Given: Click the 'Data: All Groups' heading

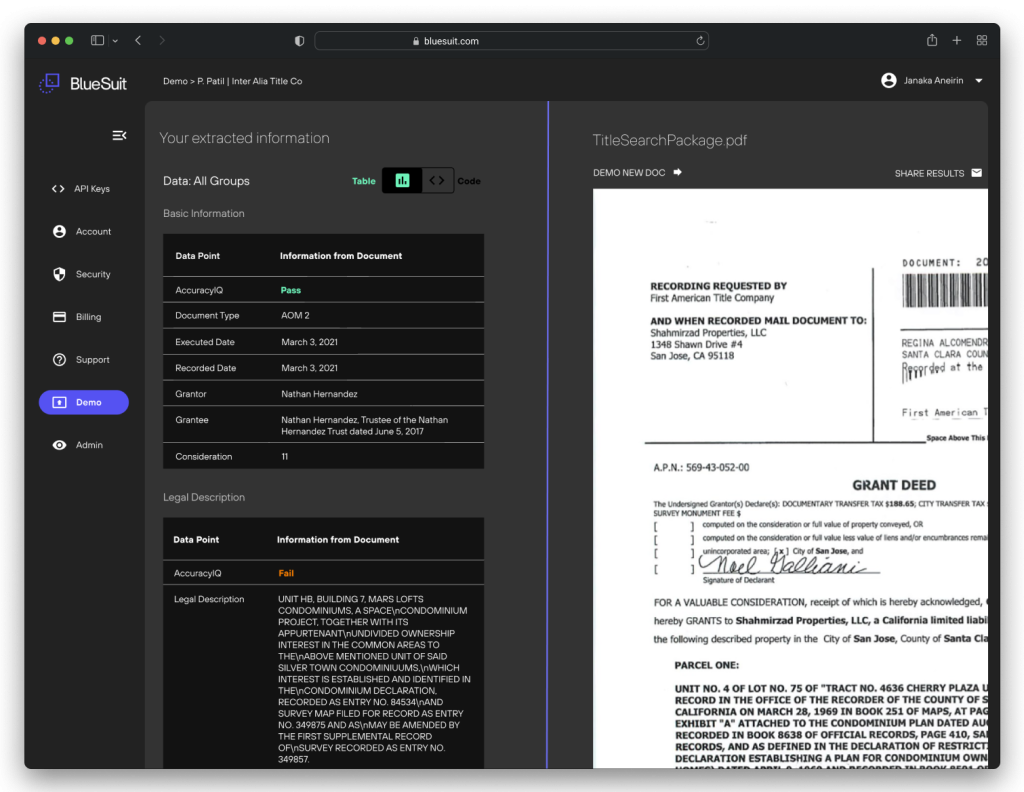Looking at the screenshot, I should [206, 181].
